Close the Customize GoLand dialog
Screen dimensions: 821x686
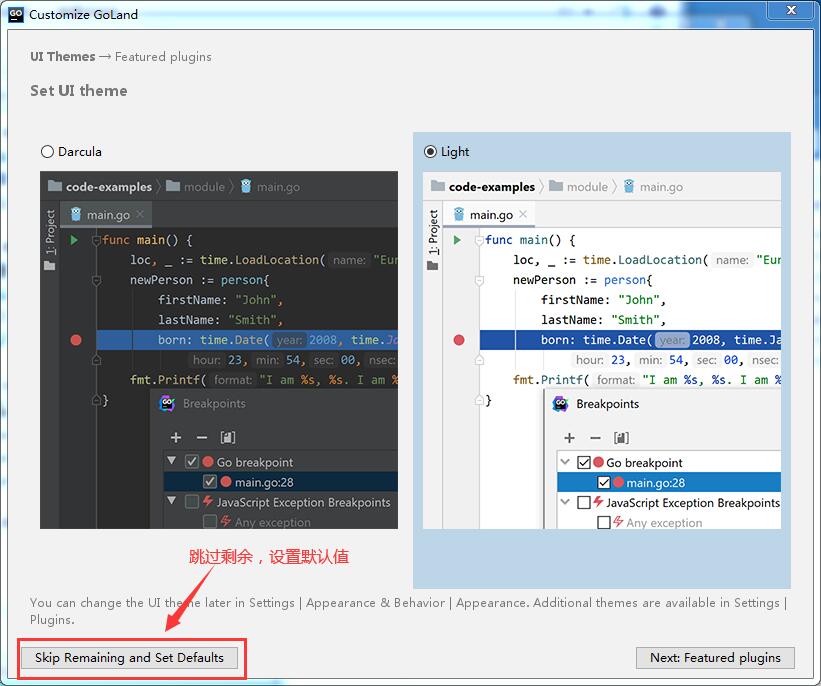pos(791,9)
